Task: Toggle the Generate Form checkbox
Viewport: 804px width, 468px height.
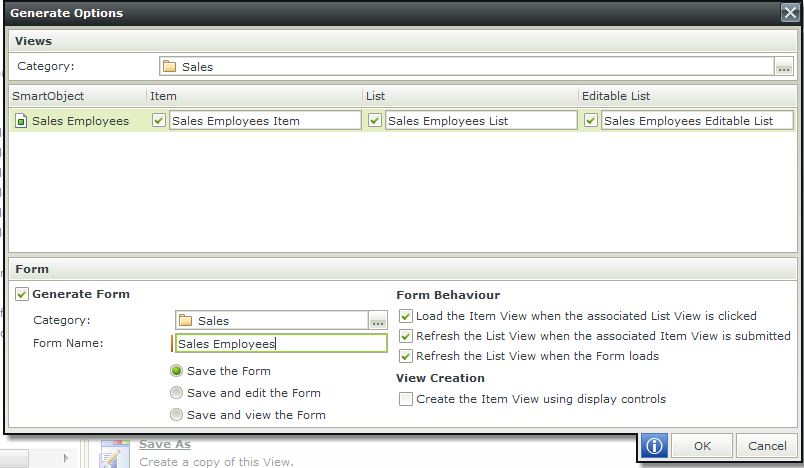Action: coord(22,294)
